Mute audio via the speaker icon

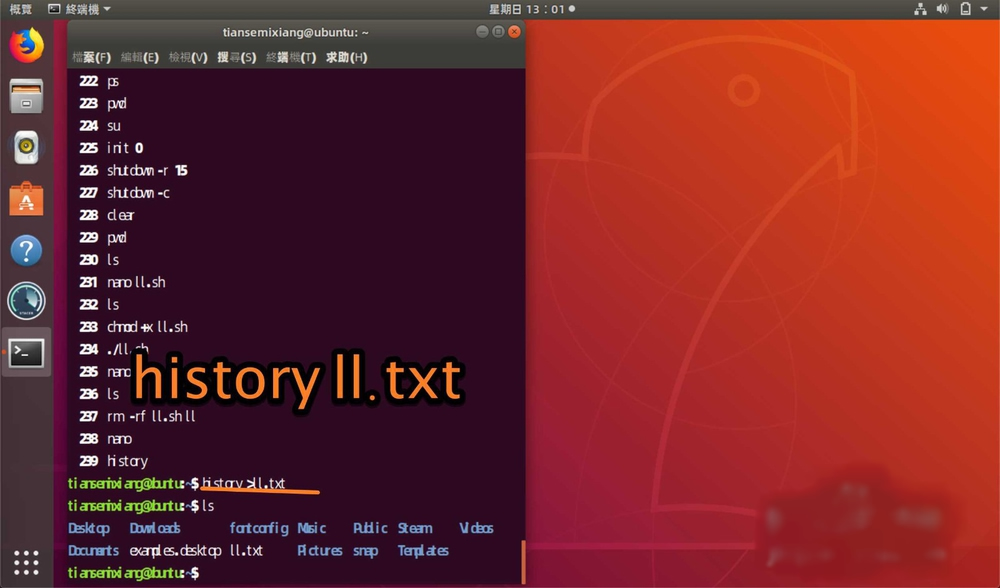pyautogui.click(x=940, y=8)
